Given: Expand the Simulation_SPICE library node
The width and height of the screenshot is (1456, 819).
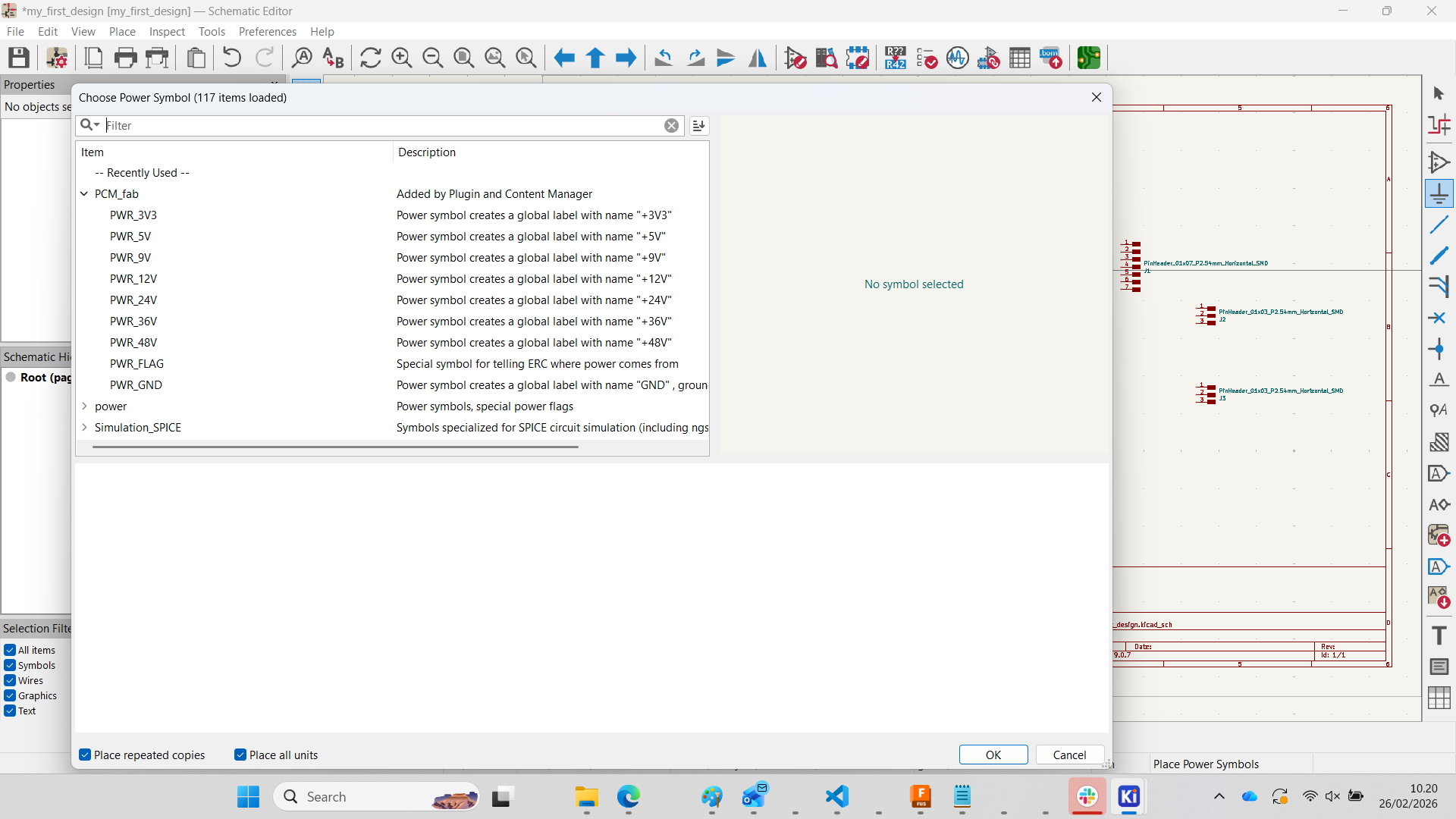Looking at the screenshot, I should pos(84,428).
